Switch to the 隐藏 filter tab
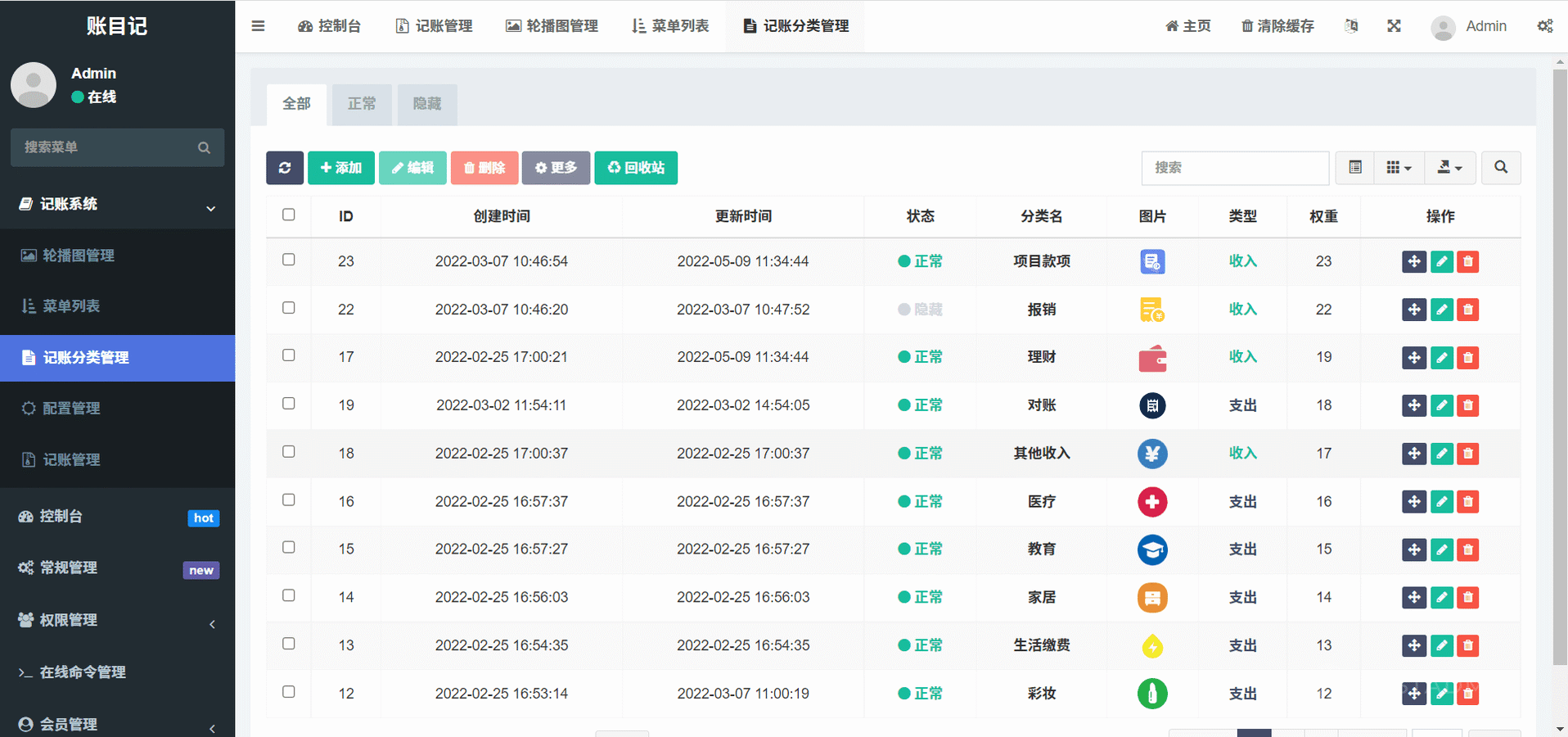The height and width of the screenshot is (737, 1568). (426, 104)
